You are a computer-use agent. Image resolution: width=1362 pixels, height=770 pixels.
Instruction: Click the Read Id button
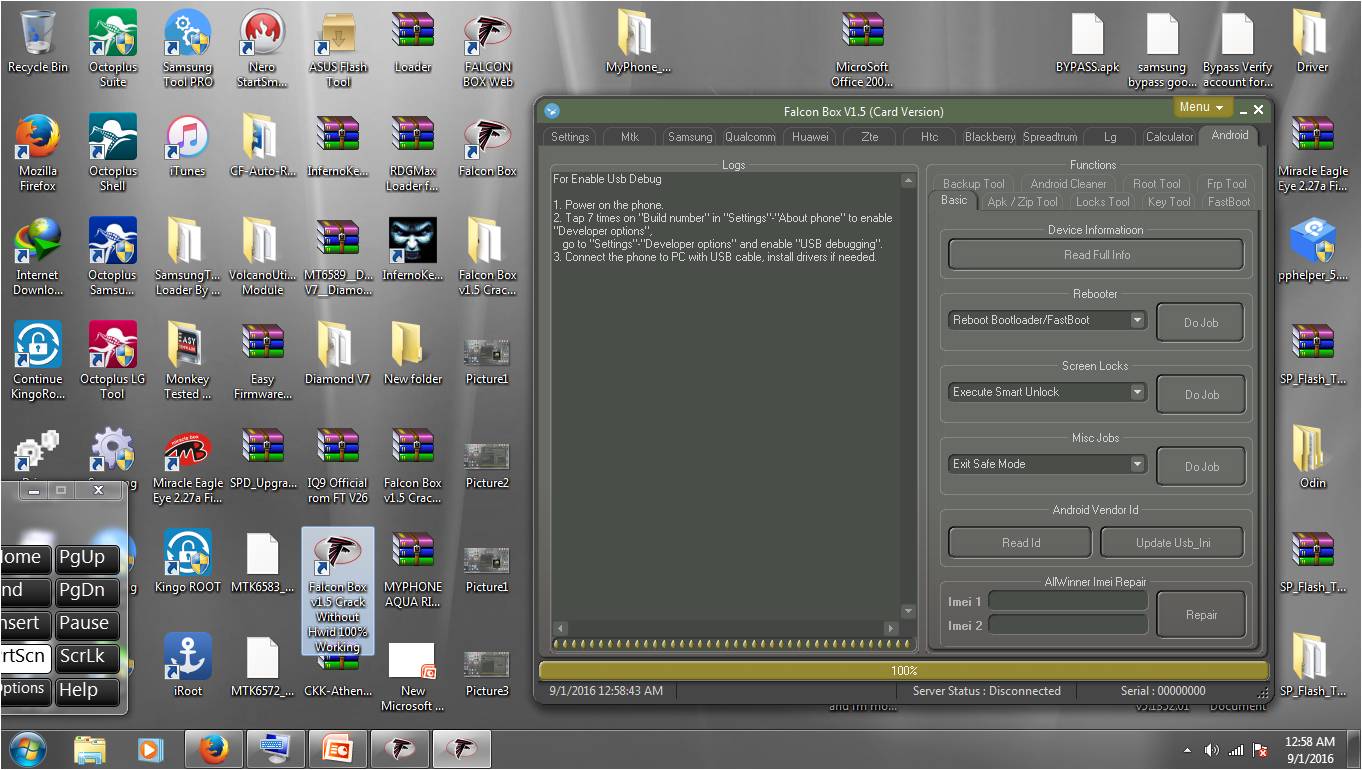point(1021,543)
